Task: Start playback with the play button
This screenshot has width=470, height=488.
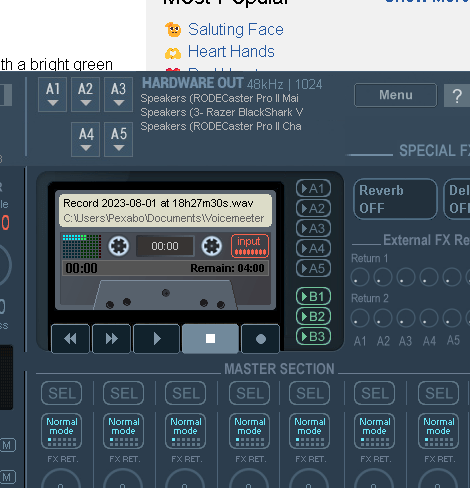Action: 156,339
